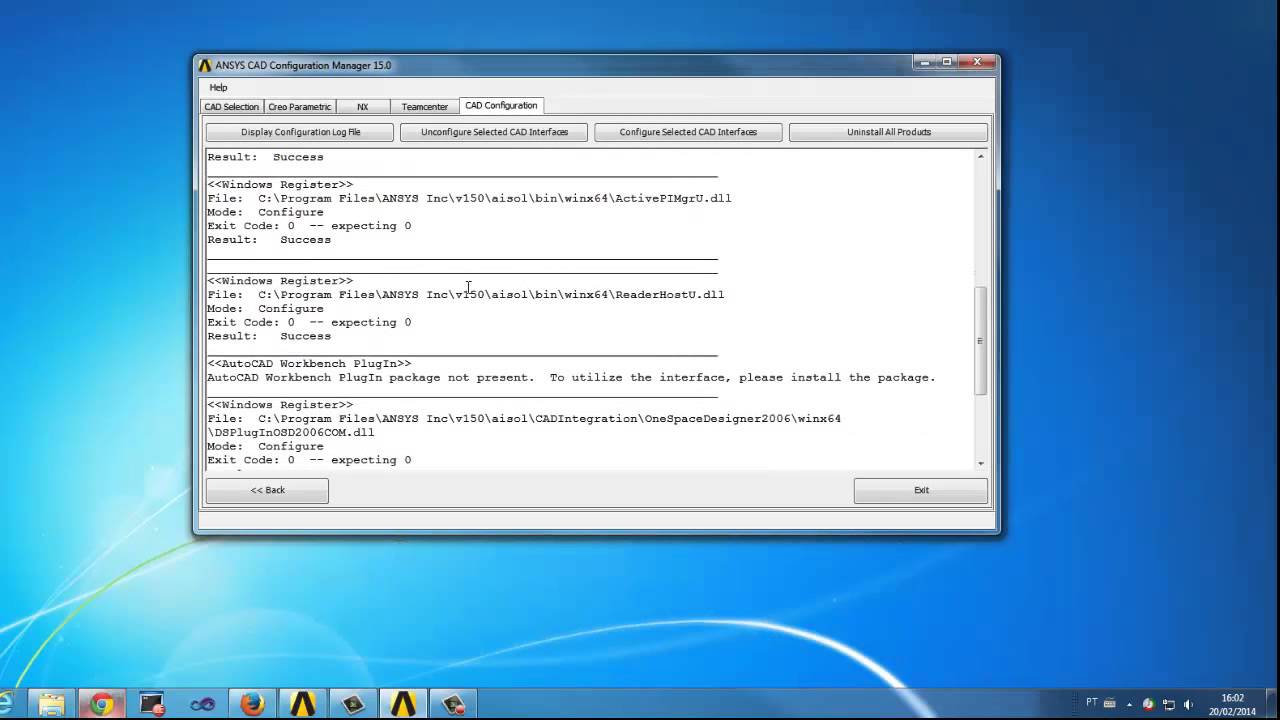Viewport: 1280px width, 720px height.
Task: Open Google Chrome from the taskbar
Action: (x=101, y=704)
